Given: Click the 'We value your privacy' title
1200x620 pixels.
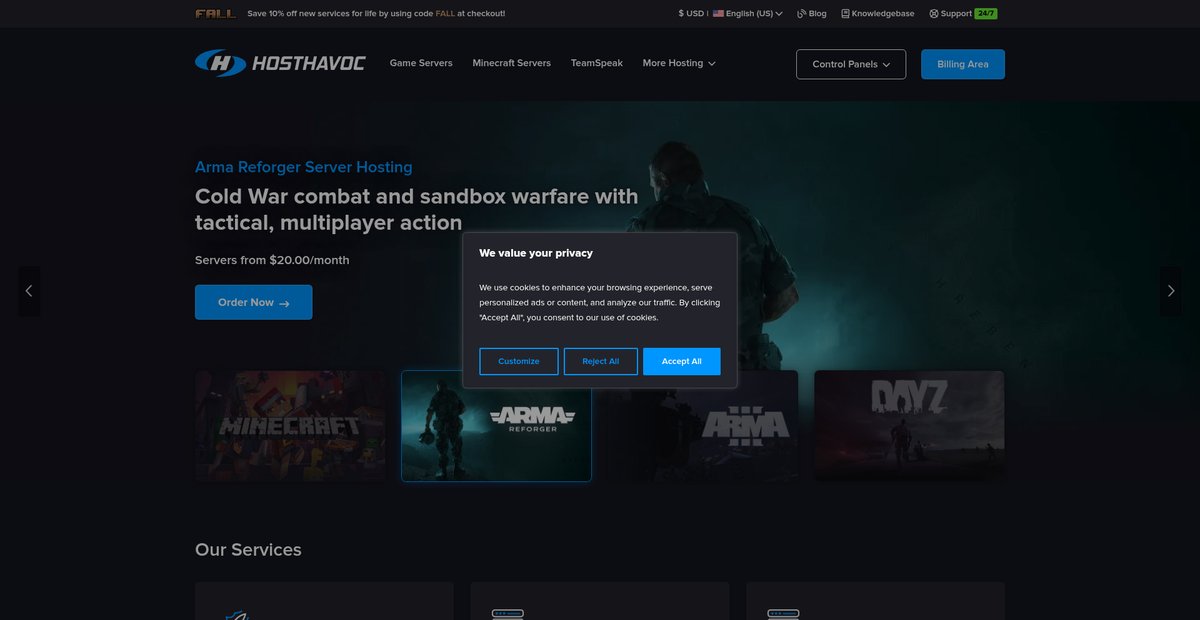Looking at the screenshot, I should pos(536,253).
